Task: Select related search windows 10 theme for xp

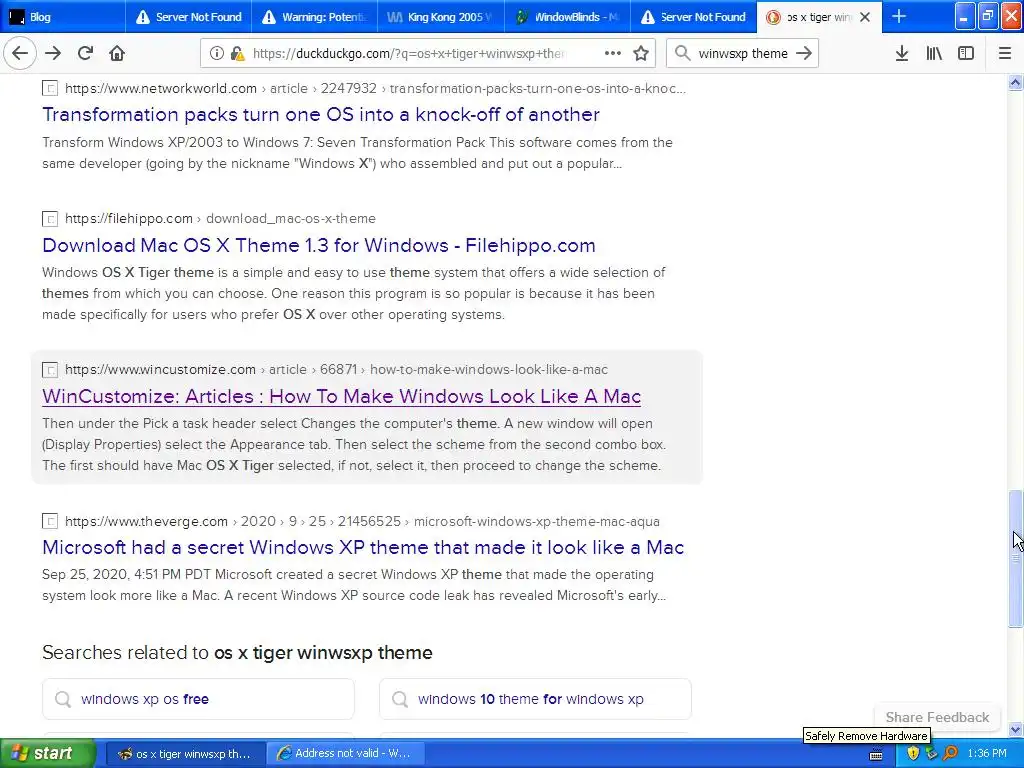Action: (536, 699)
